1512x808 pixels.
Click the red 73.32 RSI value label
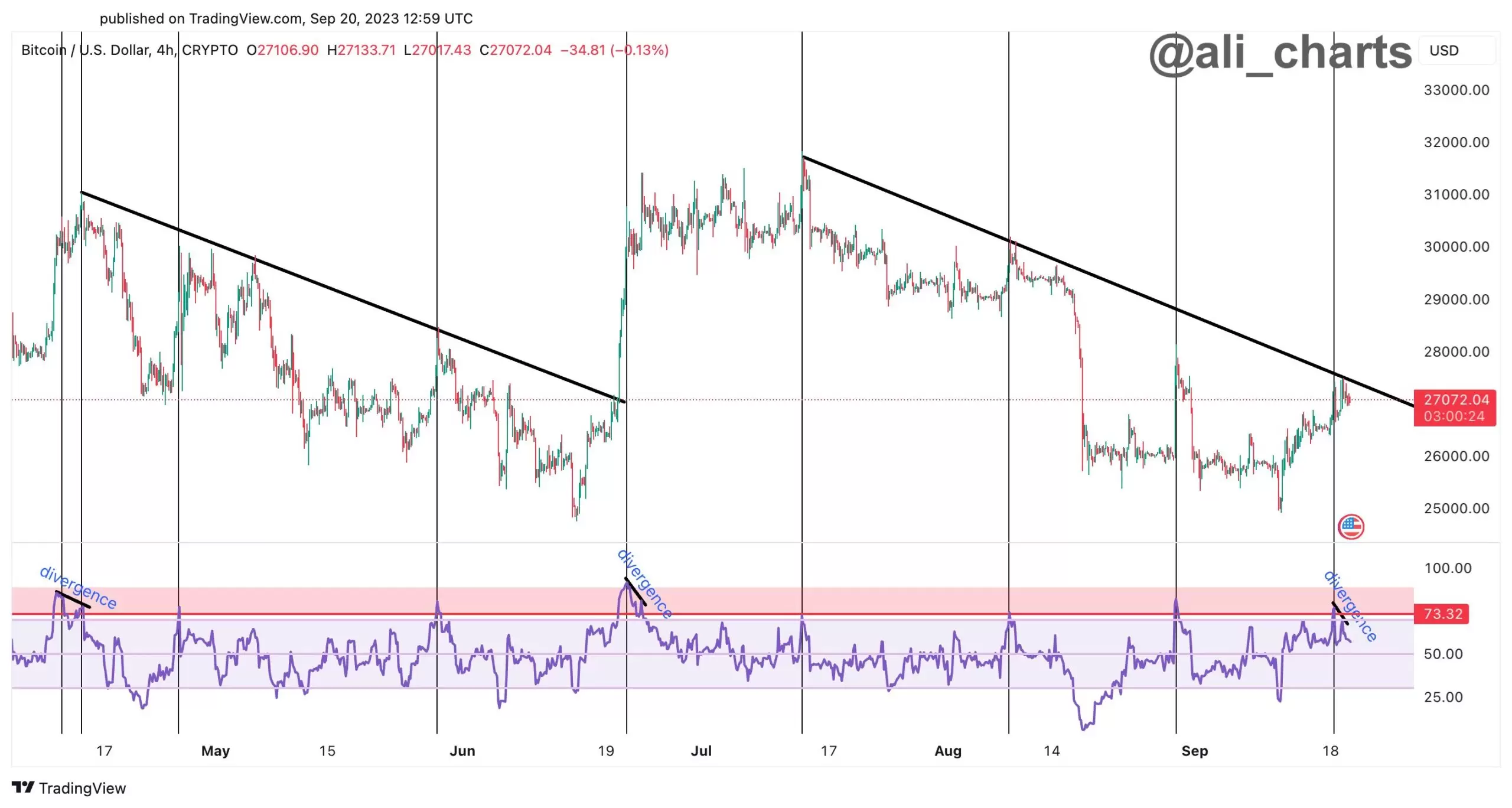click(1441, 614)
